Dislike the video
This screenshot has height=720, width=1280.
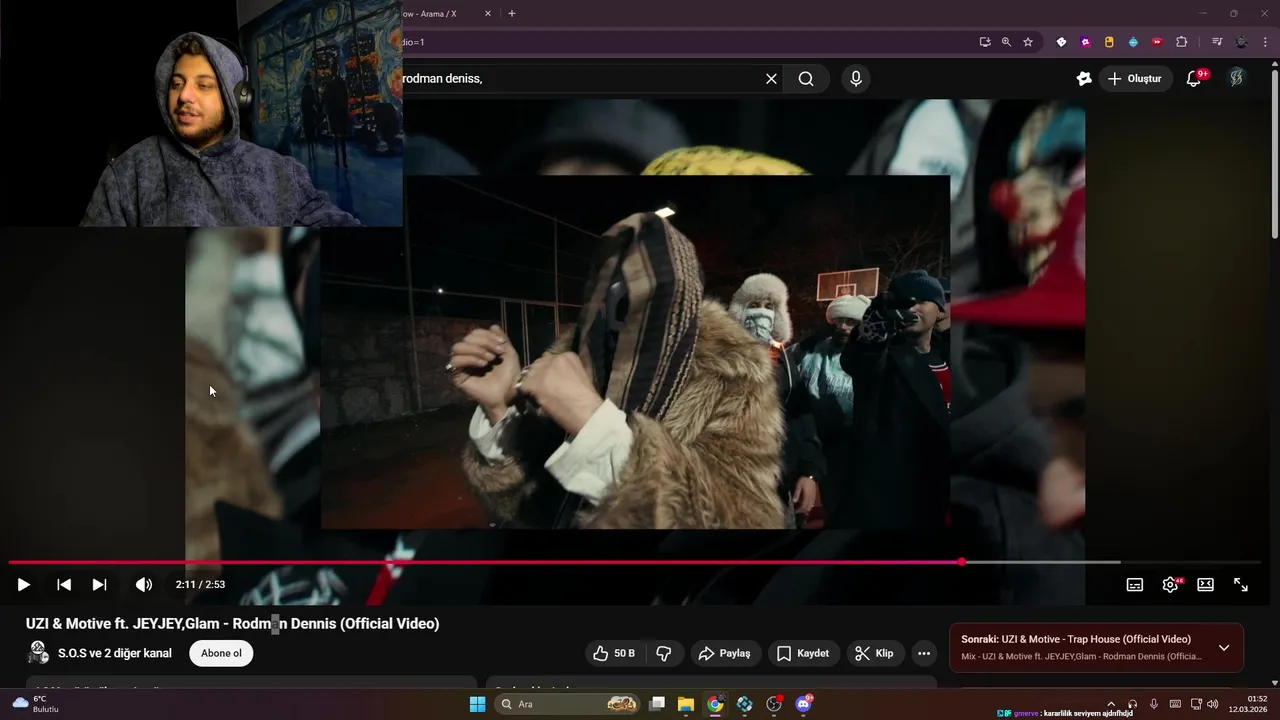[x=664, y=653]
